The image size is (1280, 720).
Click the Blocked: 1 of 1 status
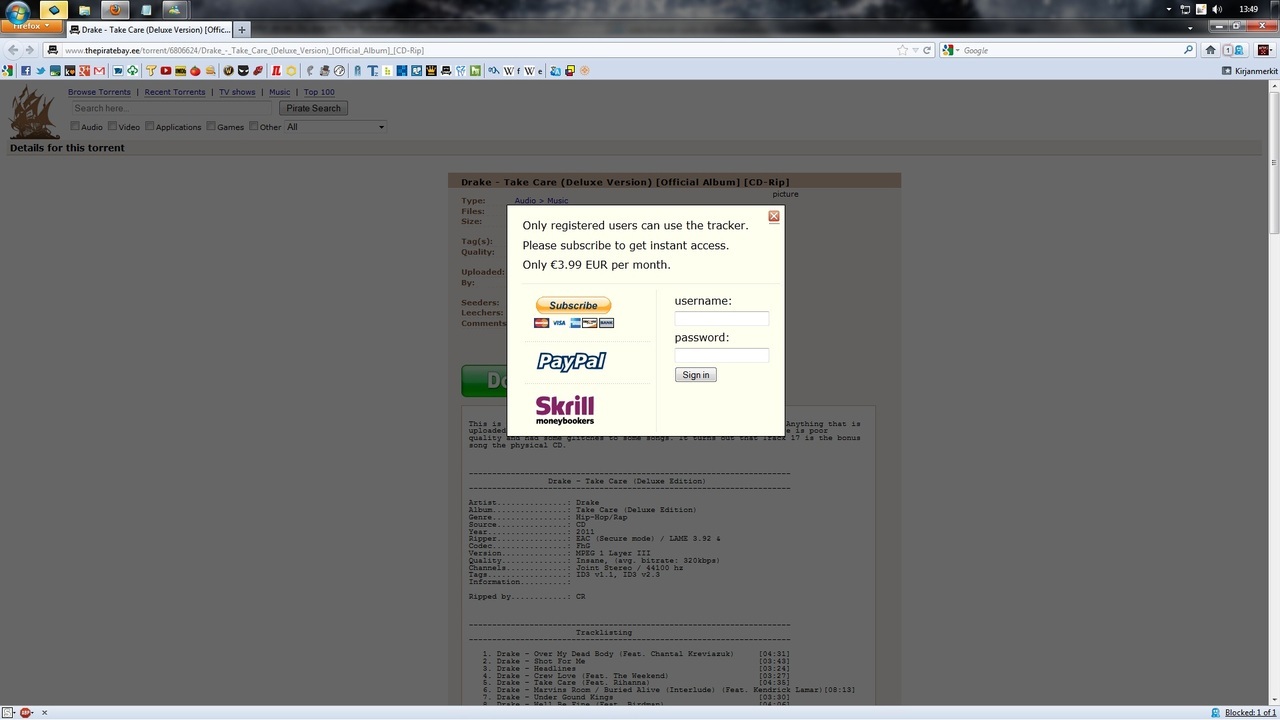[1250, 713]
